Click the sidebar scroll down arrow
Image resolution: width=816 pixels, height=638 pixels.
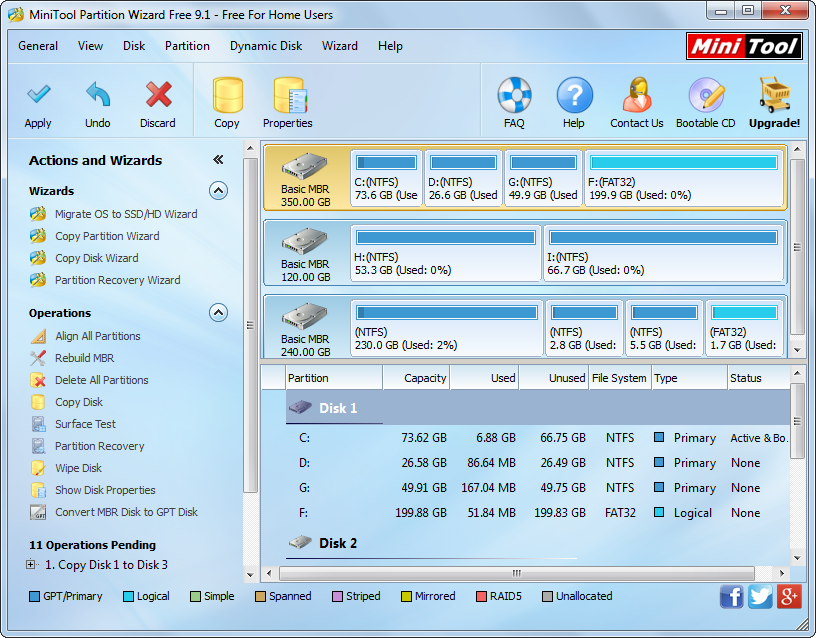[x=250, y=575]
